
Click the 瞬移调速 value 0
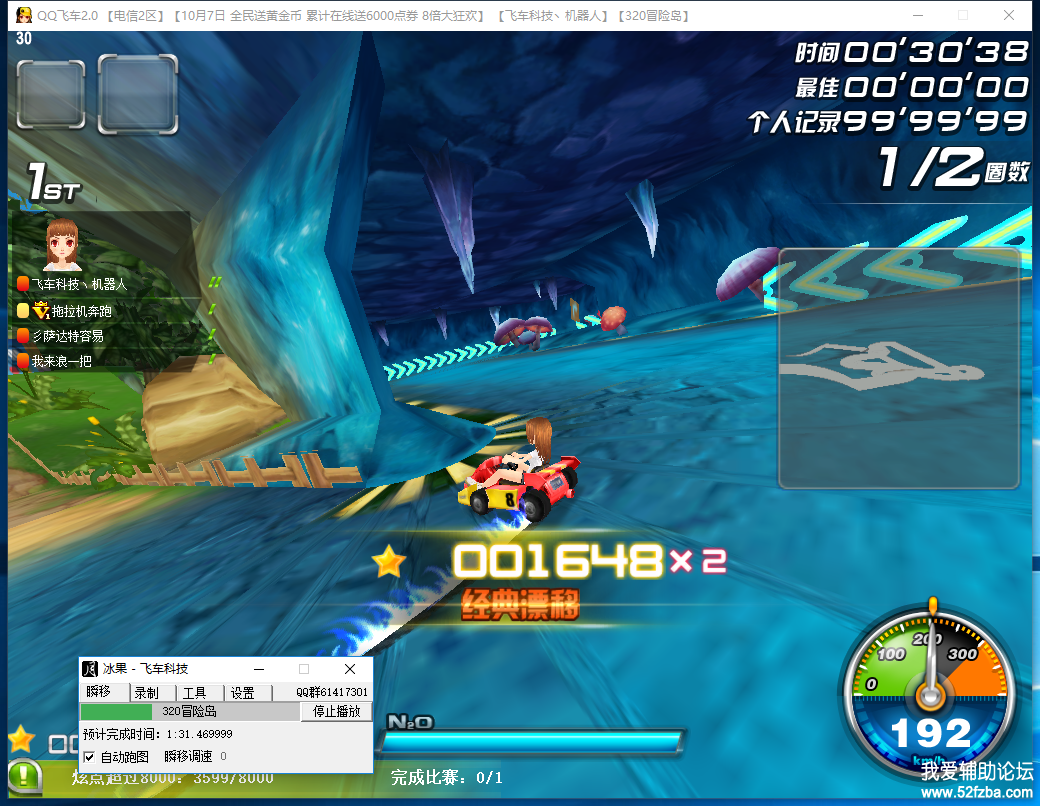click(x=224, y=756)
